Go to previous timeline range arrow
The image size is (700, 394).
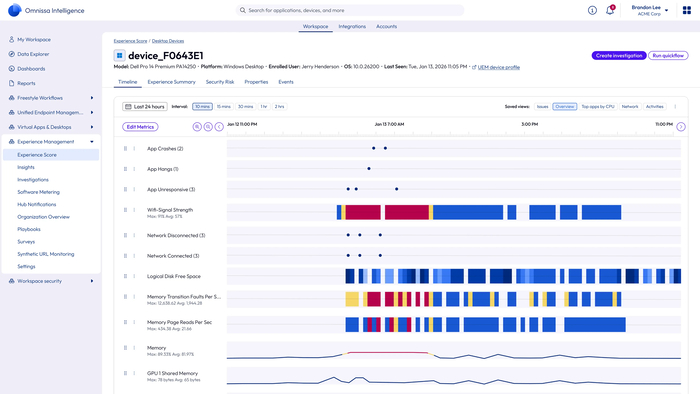click(219, 127)
